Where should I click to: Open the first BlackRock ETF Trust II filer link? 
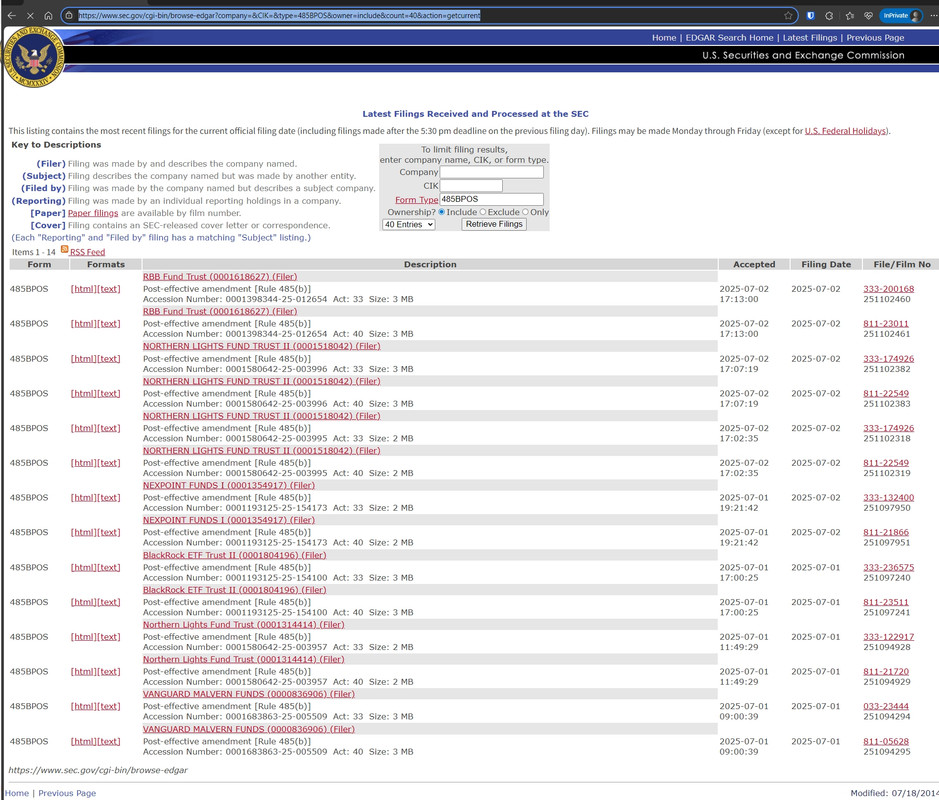[234, 555]
